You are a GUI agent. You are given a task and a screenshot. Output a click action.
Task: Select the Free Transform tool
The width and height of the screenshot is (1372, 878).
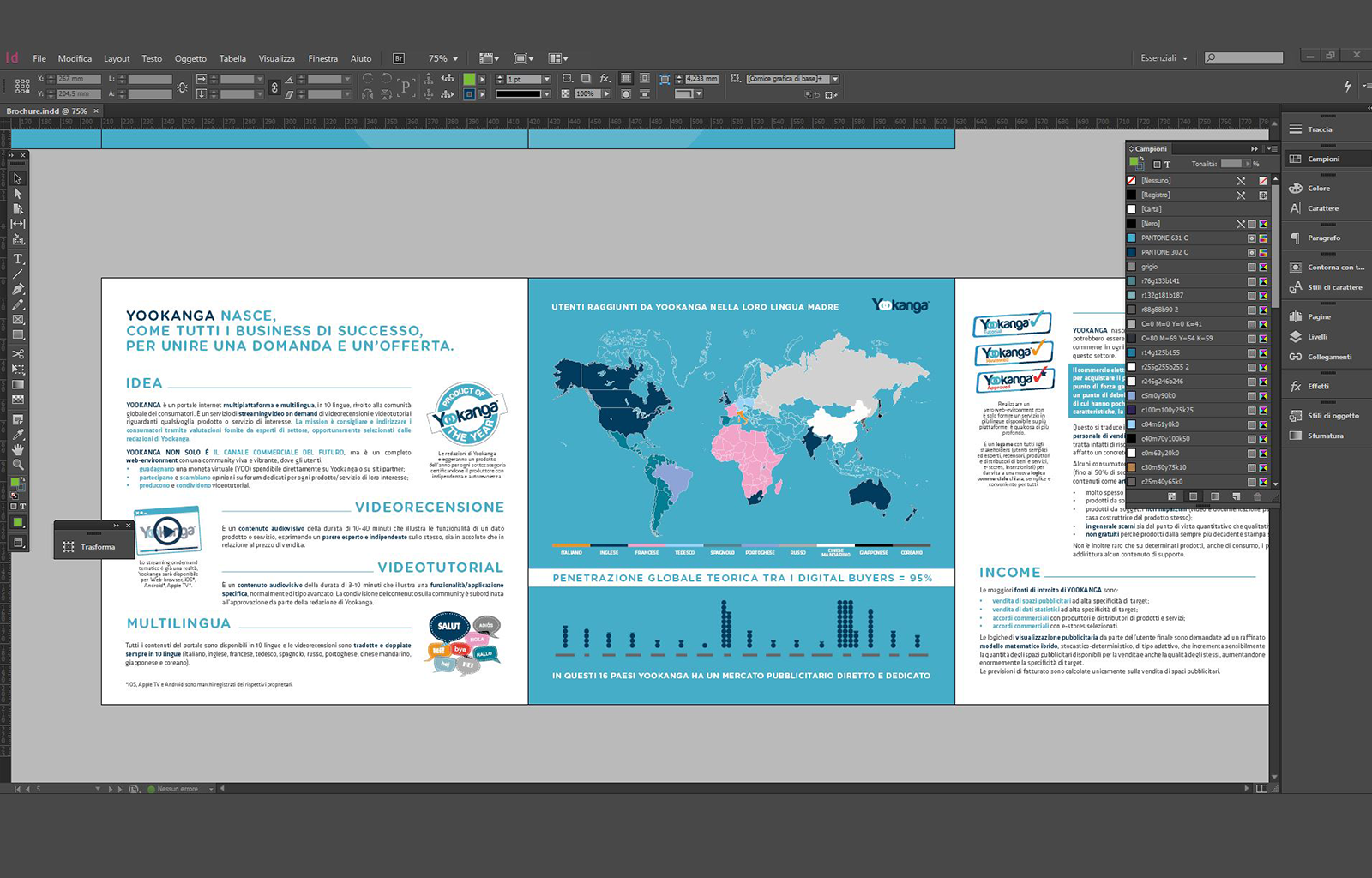click(x=18, y=370)
